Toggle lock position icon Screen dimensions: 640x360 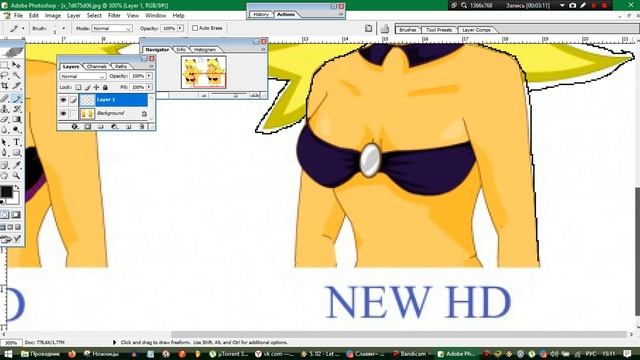coord(96,87)
